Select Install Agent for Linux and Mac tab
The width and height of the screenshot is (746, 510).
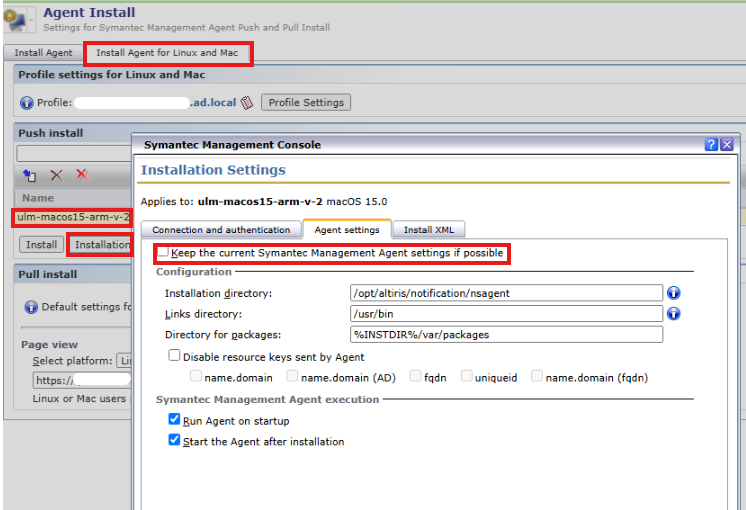coord(167,53)
